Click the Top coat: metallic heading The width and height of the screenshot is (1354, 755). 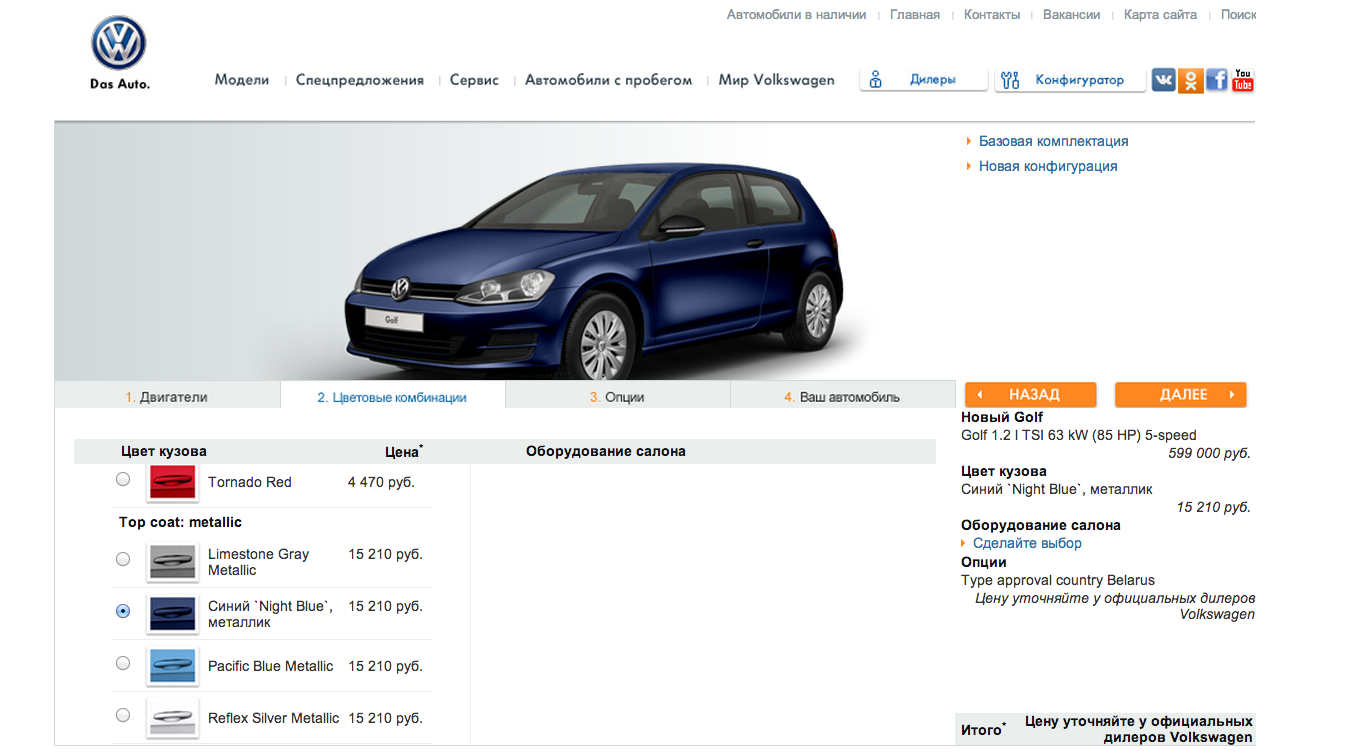180,522
